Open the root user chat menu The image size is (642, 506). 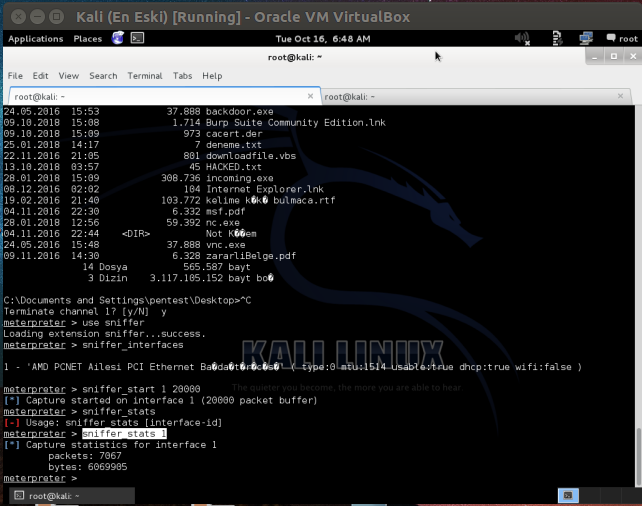[x=622, y=38]
